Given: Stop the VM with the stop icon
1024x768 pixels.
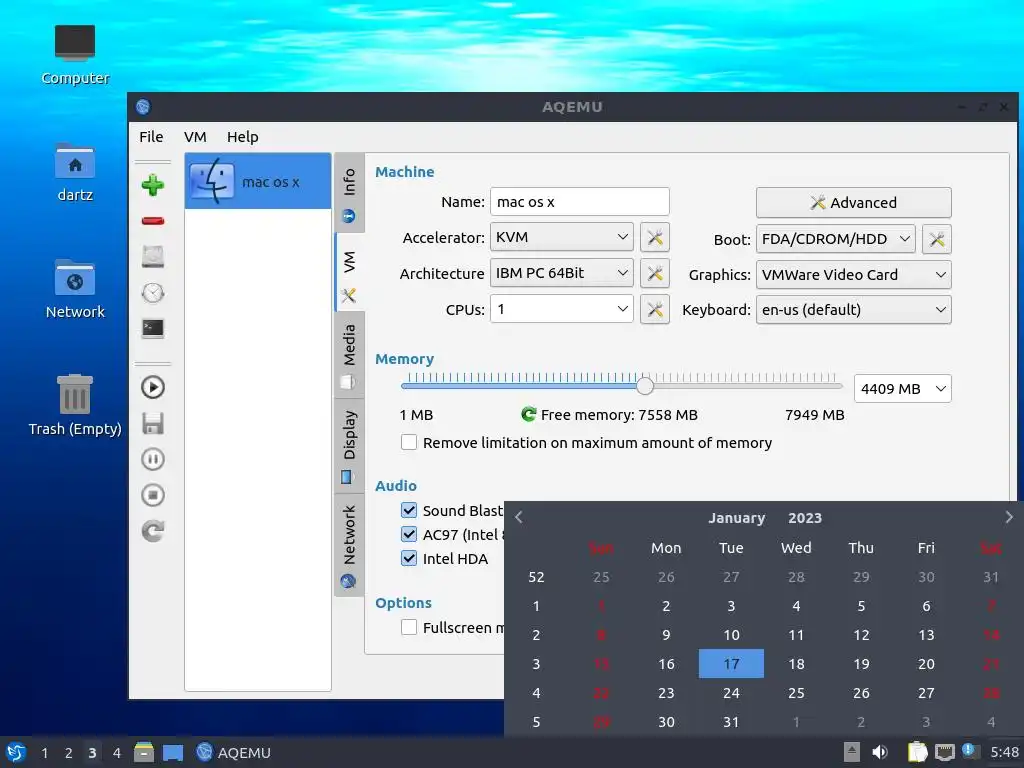Looking at the screenshot, I should 153,495.
